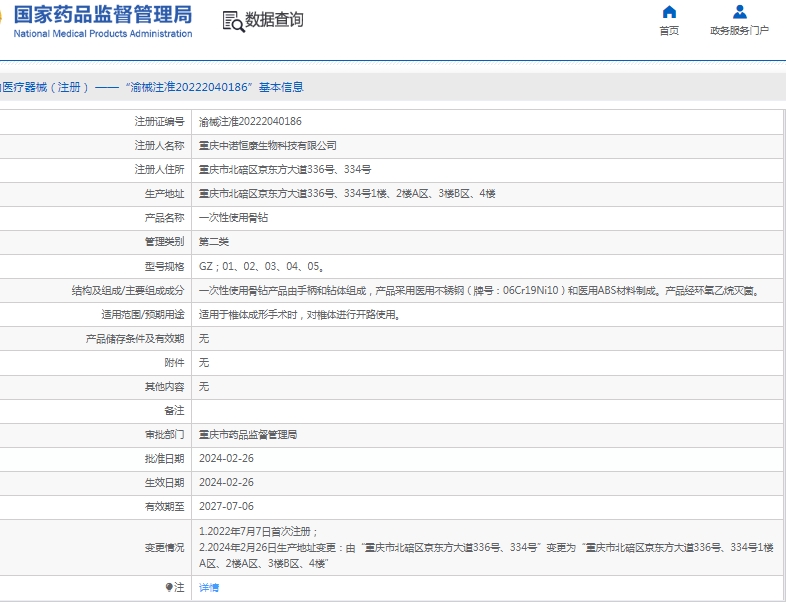Click the 其他内容 row label
This screenshot has width=786, height=610.
[x=164, y=386]
